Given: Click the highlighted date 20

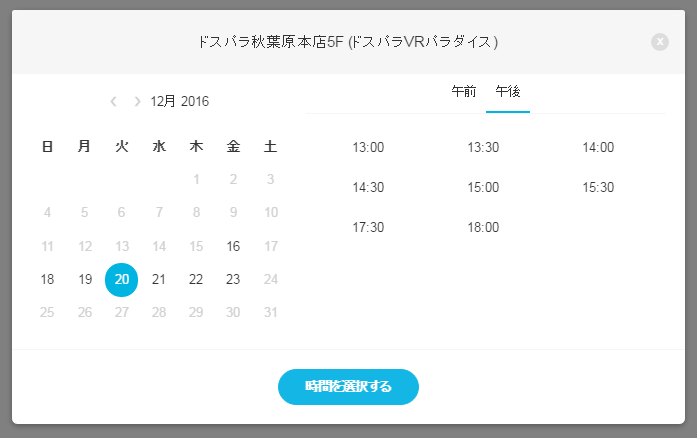Looking at the screenshot, I should (x=121, y=280).
